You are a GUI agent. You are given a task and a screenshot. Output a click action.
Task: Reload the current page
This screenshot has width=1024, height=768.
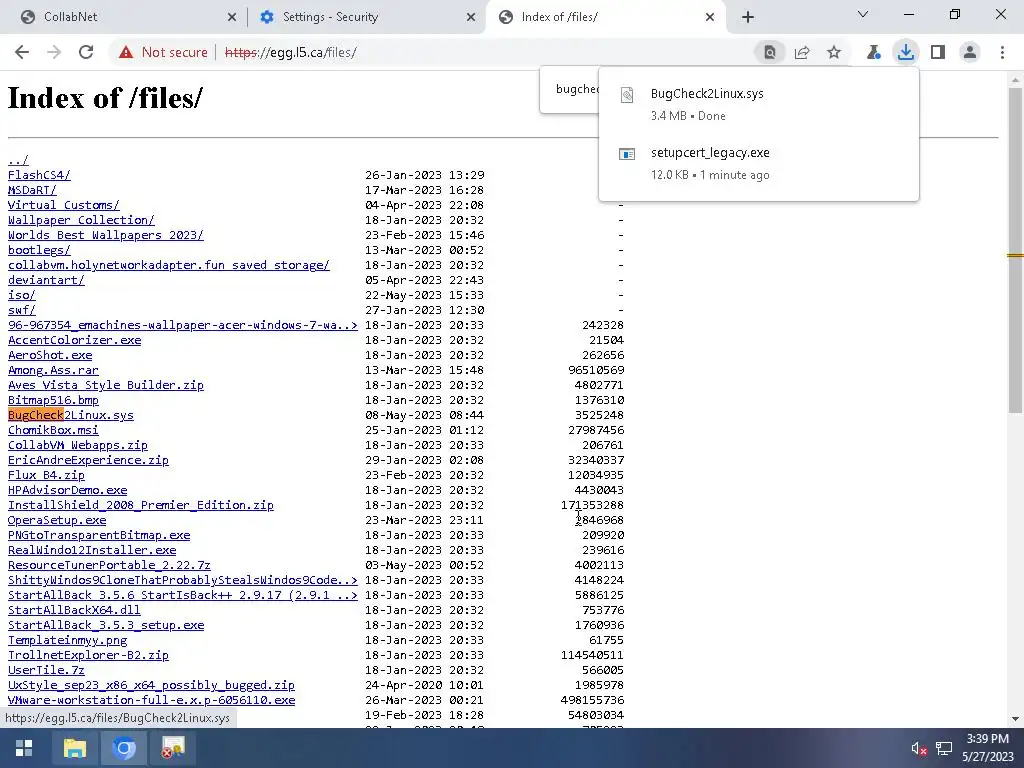[86, 52]
